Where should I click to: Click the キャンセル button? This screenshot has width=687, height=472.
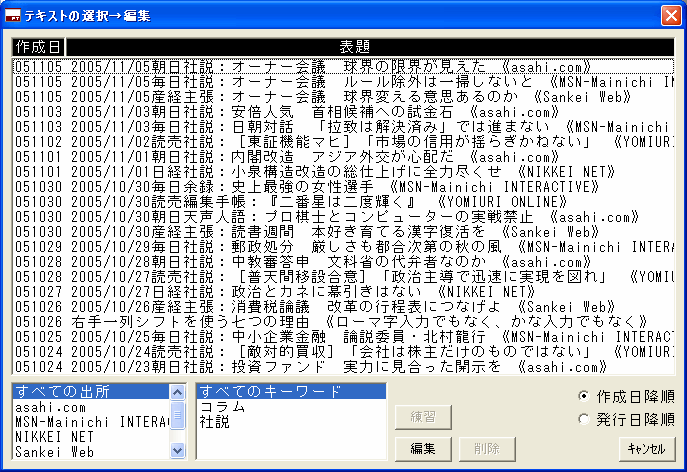click(x=647, y=449)
